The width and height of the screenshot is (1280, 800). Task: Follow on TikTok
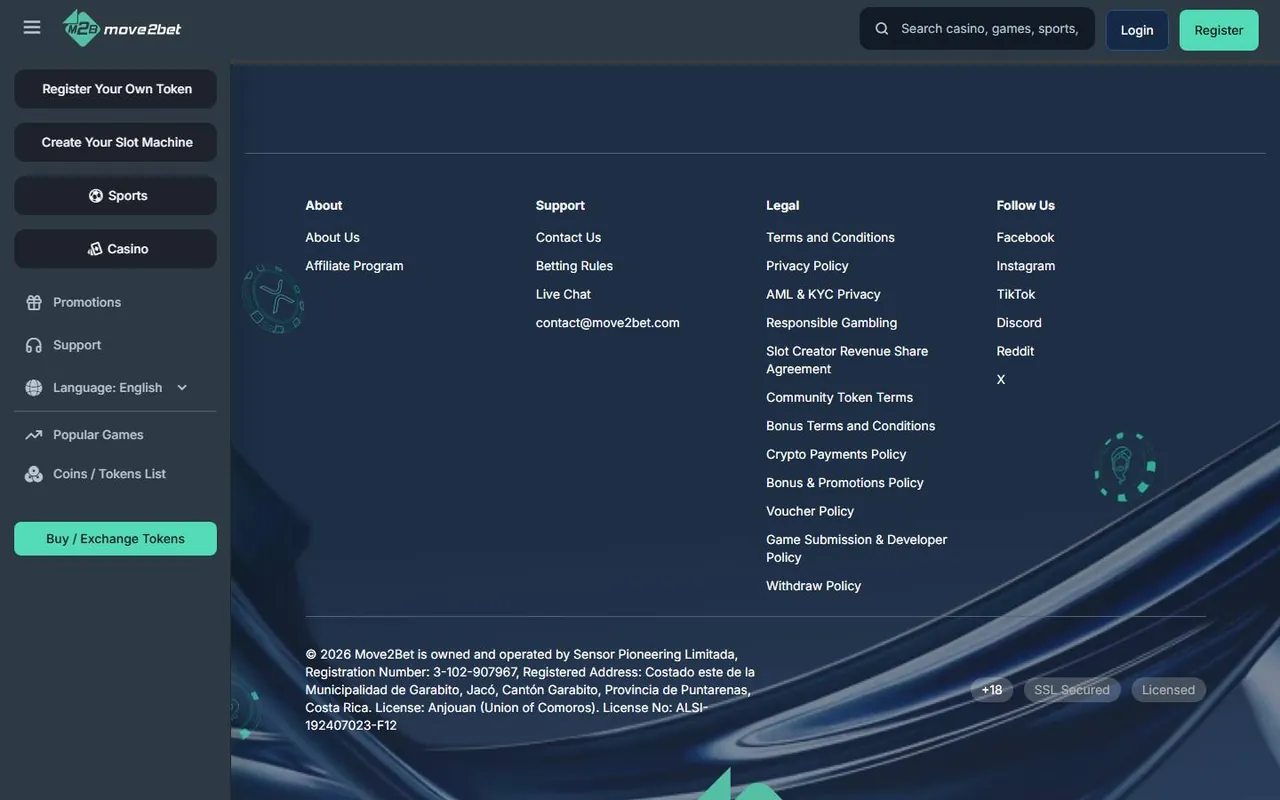point(1015,295)
